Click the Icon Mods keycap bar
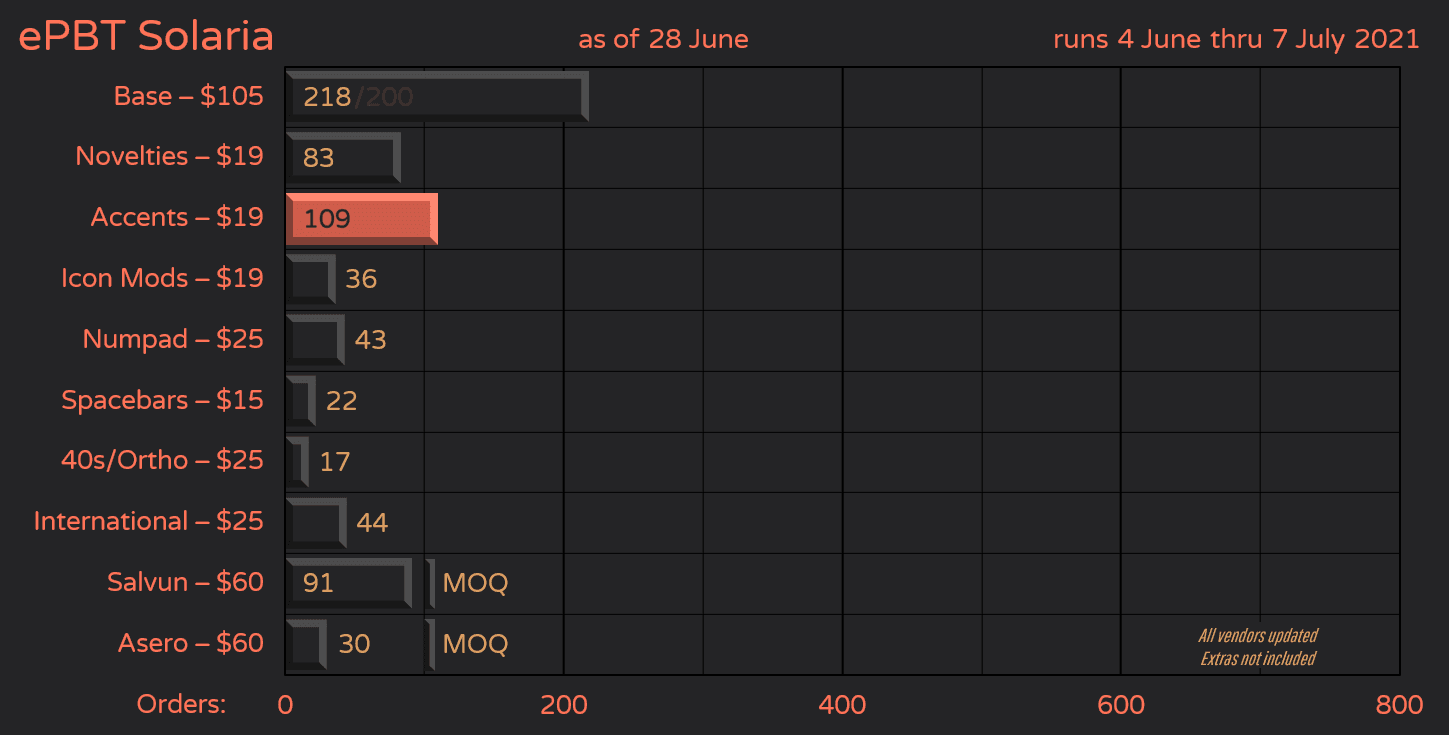Image resolution: width=1449 pixels, height=735 pixels. click(x=310, y=279)
